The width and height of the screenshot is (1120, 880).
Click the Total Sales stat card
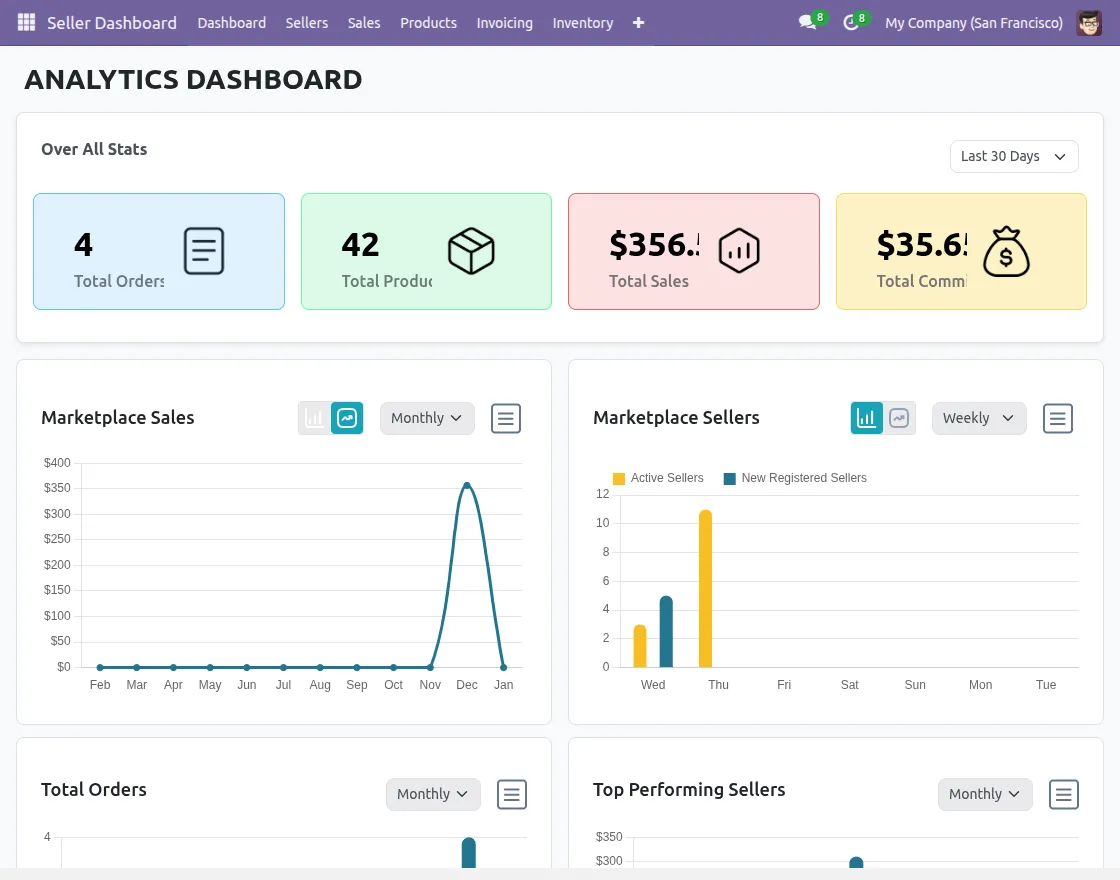[x=693, y=251]
